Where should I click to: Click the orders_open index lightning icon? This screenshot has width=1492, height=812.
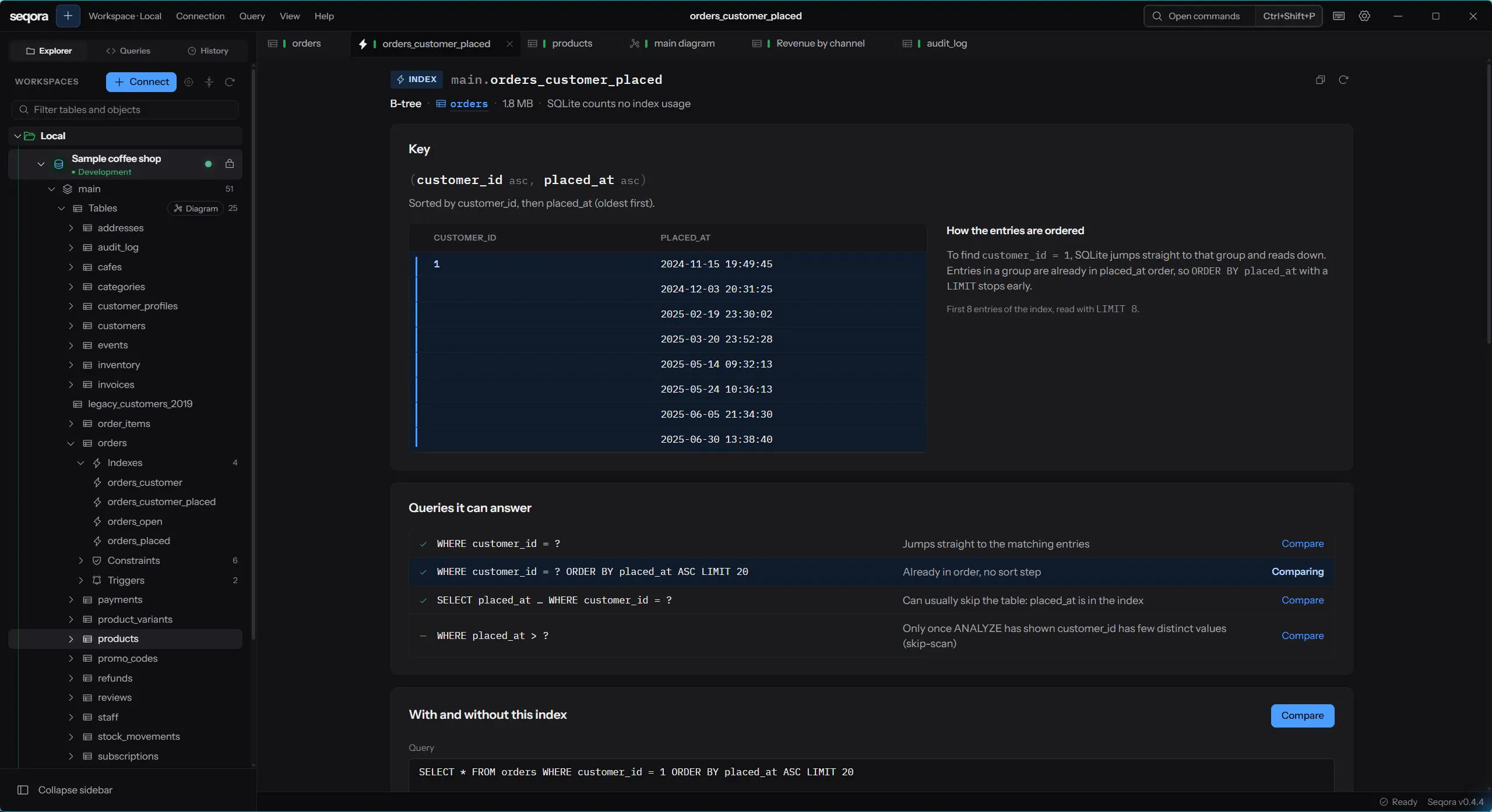click(x=97, y=521)
